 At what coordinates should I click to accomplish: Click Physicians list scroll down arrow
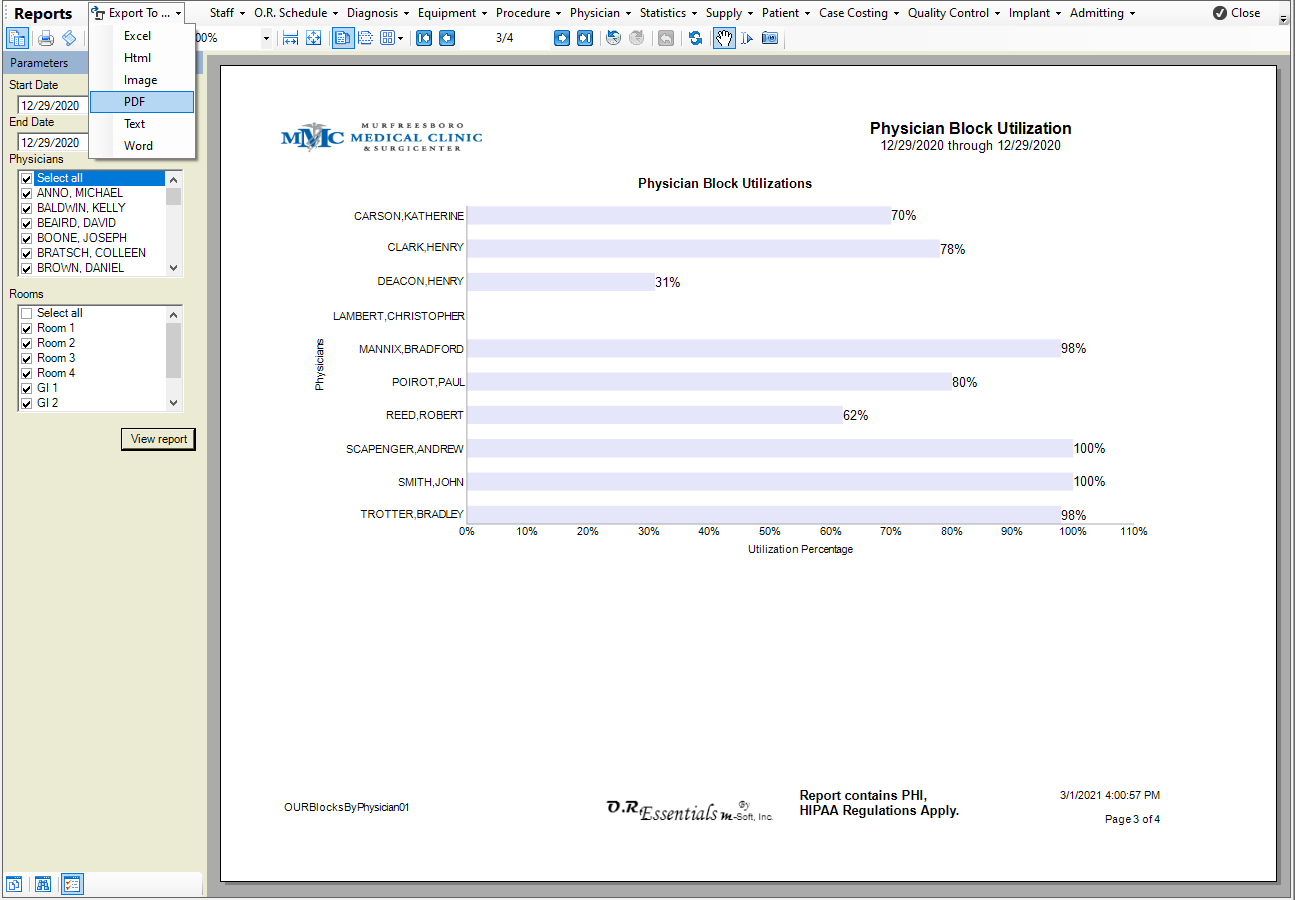[x=174, y=267]
